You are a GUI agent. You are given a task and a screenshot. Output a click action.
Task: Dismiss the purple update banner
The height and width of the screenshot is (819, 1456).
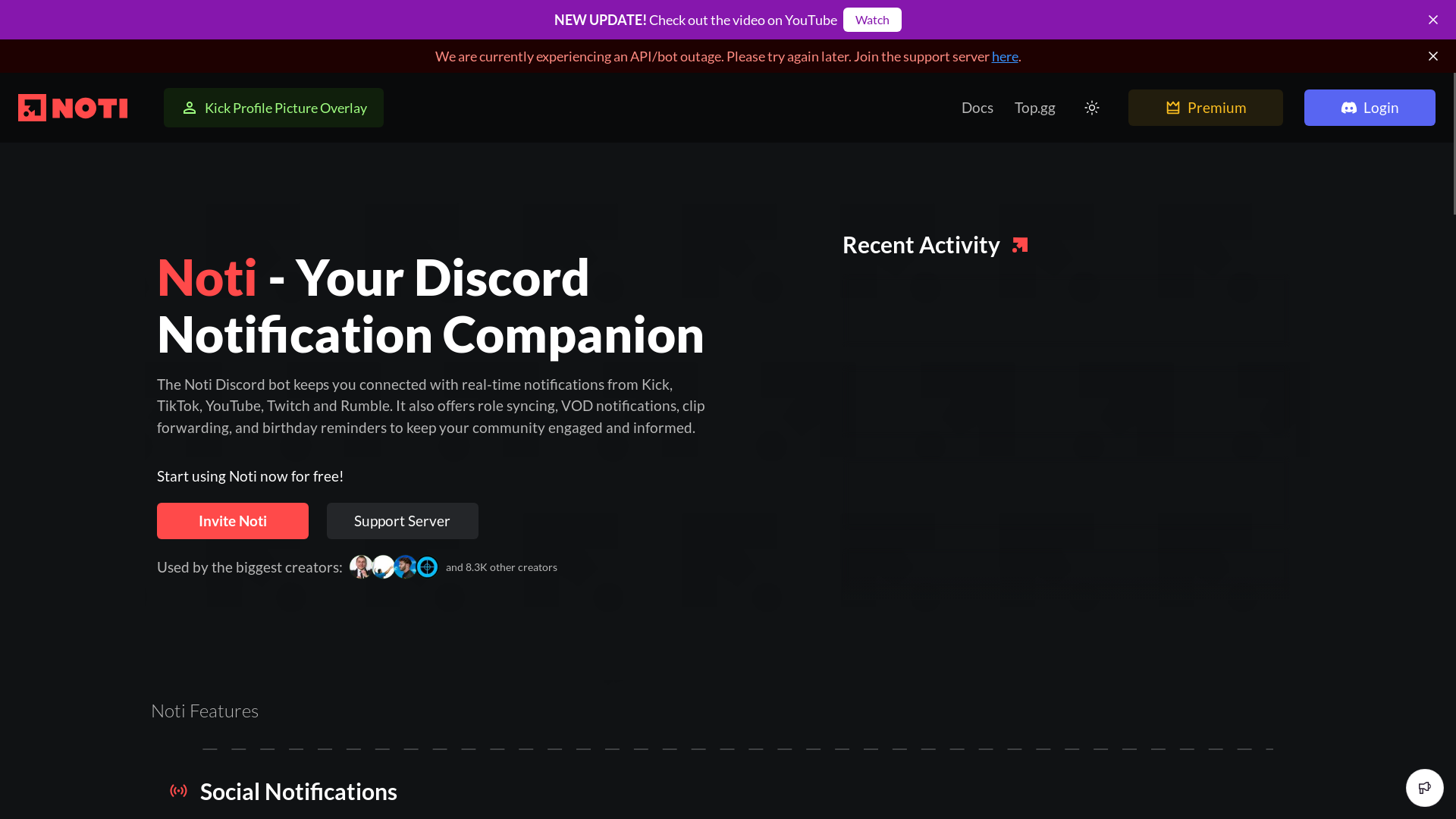pos(1433,20)
